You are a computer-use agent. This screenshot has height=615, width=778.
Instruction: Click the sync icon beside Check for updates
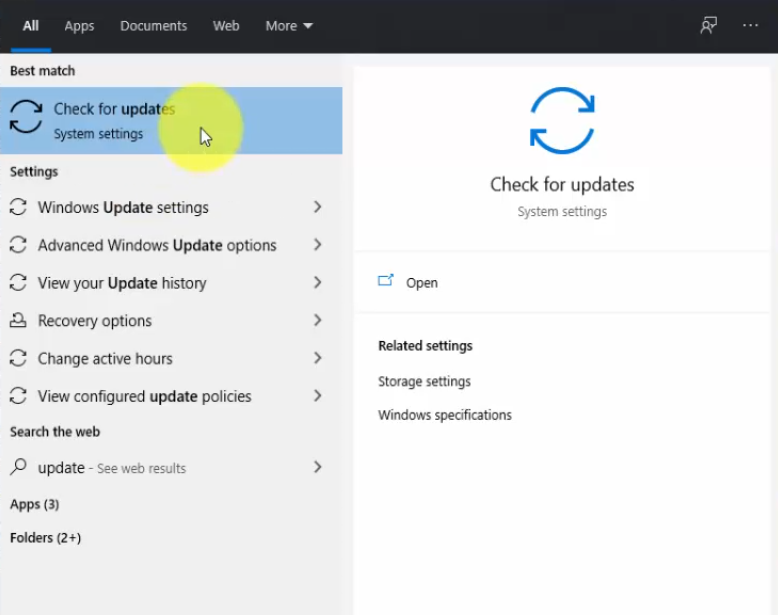pyautogui.click(x=26, y=117)
